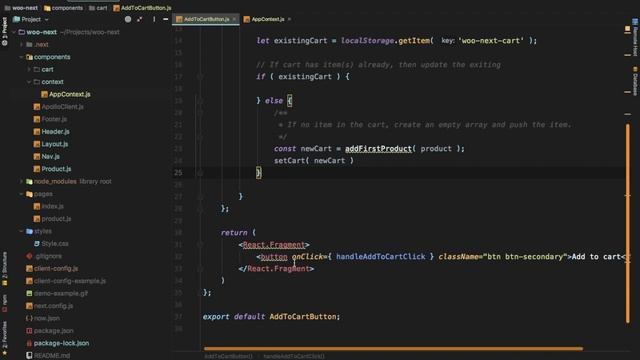
Task: Close the AddToCartButton.js editor tab
Action: pos(234,19)
